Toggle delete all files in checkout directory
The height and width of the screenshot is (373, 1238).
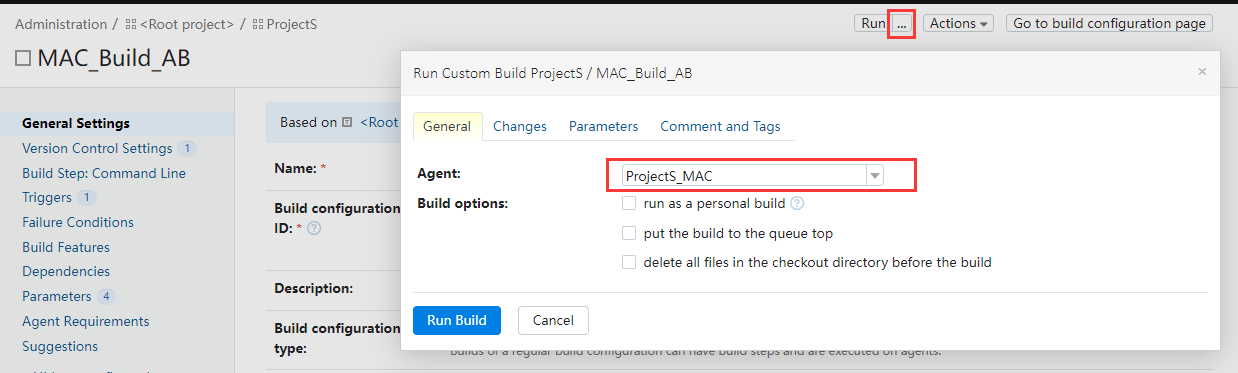(x=629, y=263)
